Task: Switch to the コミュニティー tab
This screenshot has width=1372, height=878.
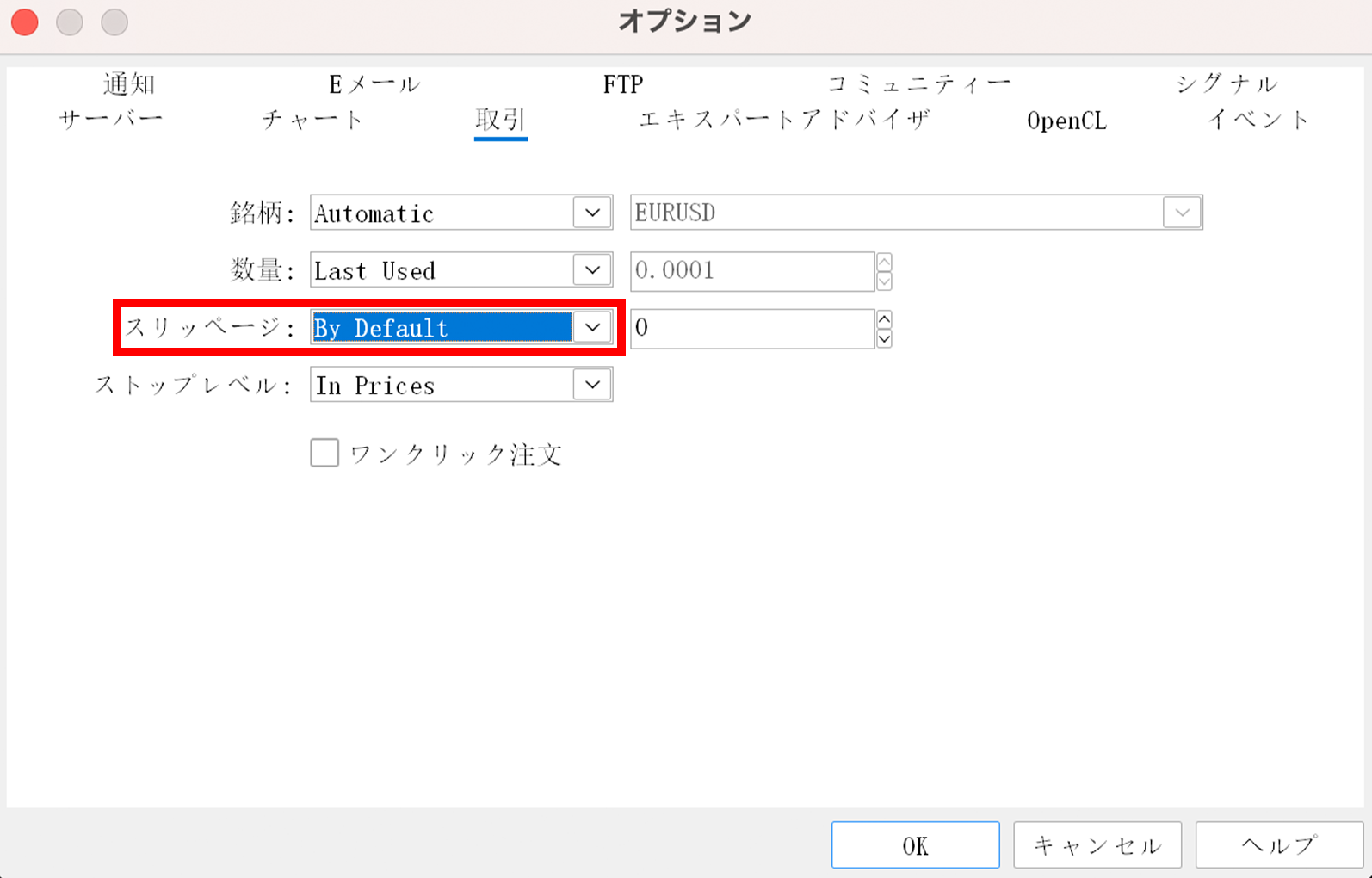Action: point(918,84)
